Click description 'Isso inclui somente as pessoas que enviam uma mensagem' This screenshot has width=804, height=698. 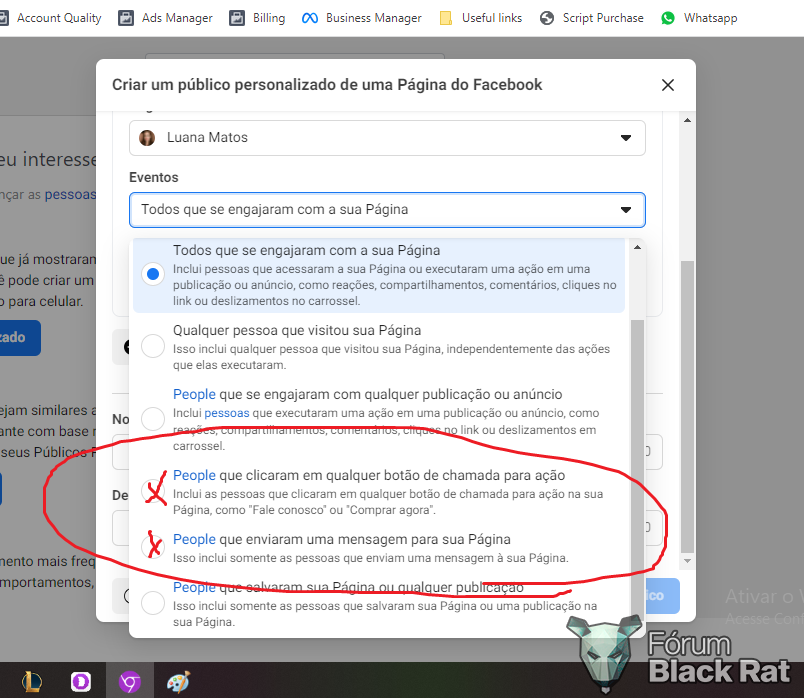click(x=371, y=558)
